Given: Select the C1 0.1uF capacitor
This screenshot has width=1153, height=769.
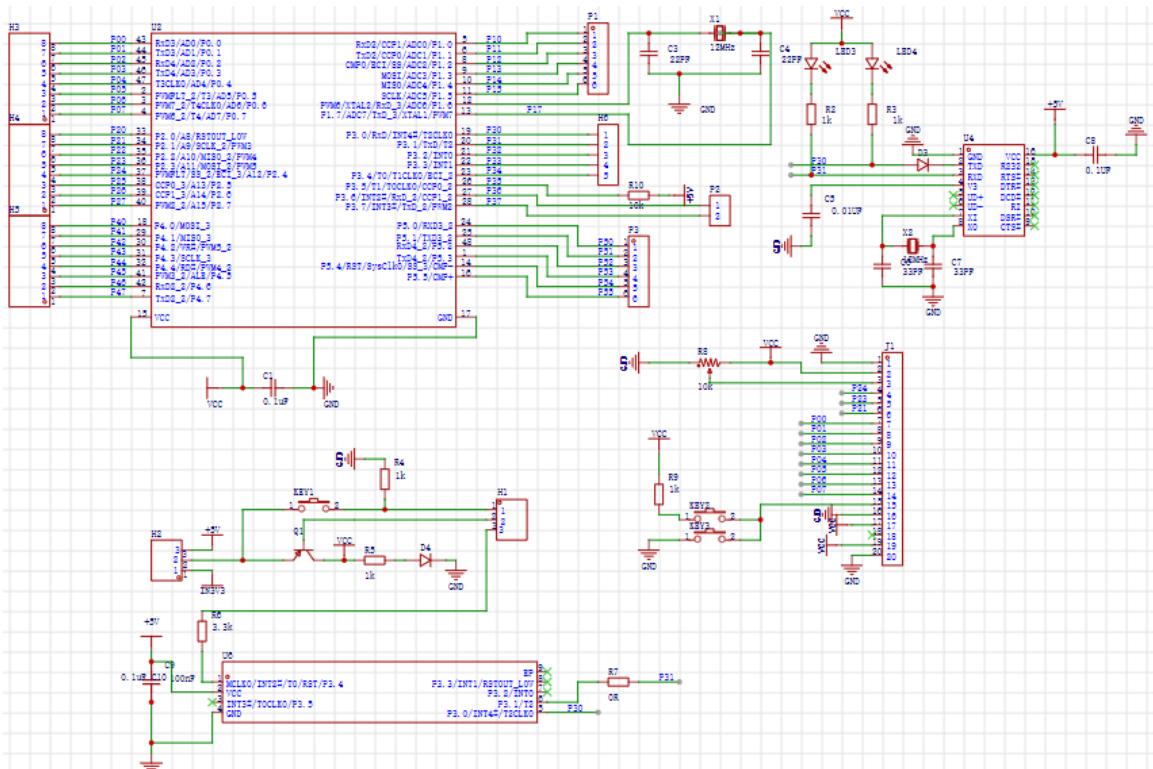Looking at the screenshot, I should coord(271,386).
